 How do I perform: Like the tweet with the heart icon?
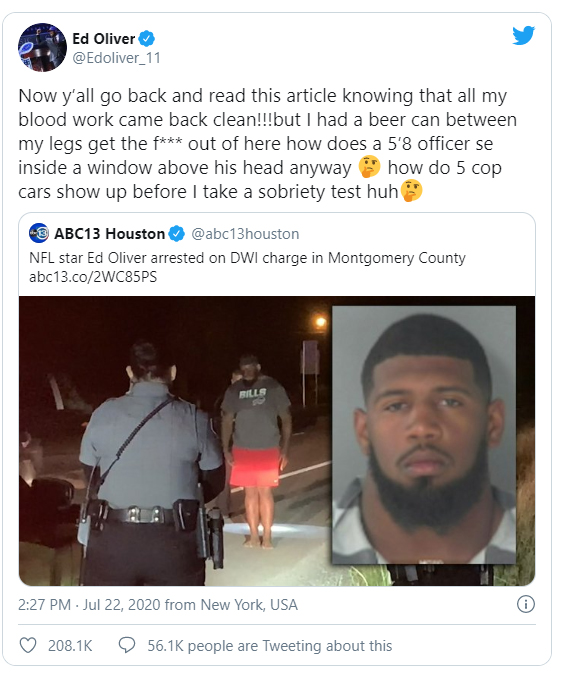tap(28, 645)
